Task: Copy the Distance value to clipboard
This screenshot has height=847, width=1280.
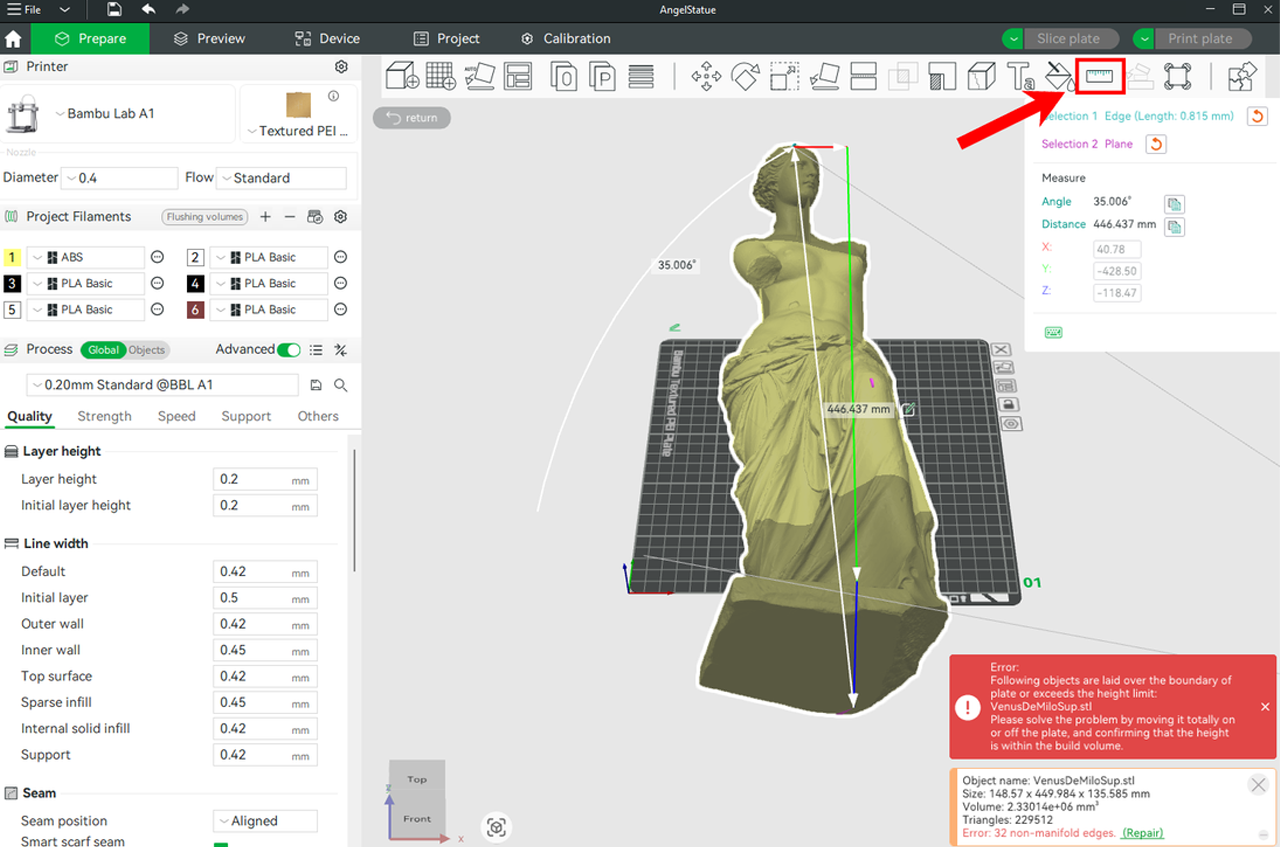Action: [1175, 226]
